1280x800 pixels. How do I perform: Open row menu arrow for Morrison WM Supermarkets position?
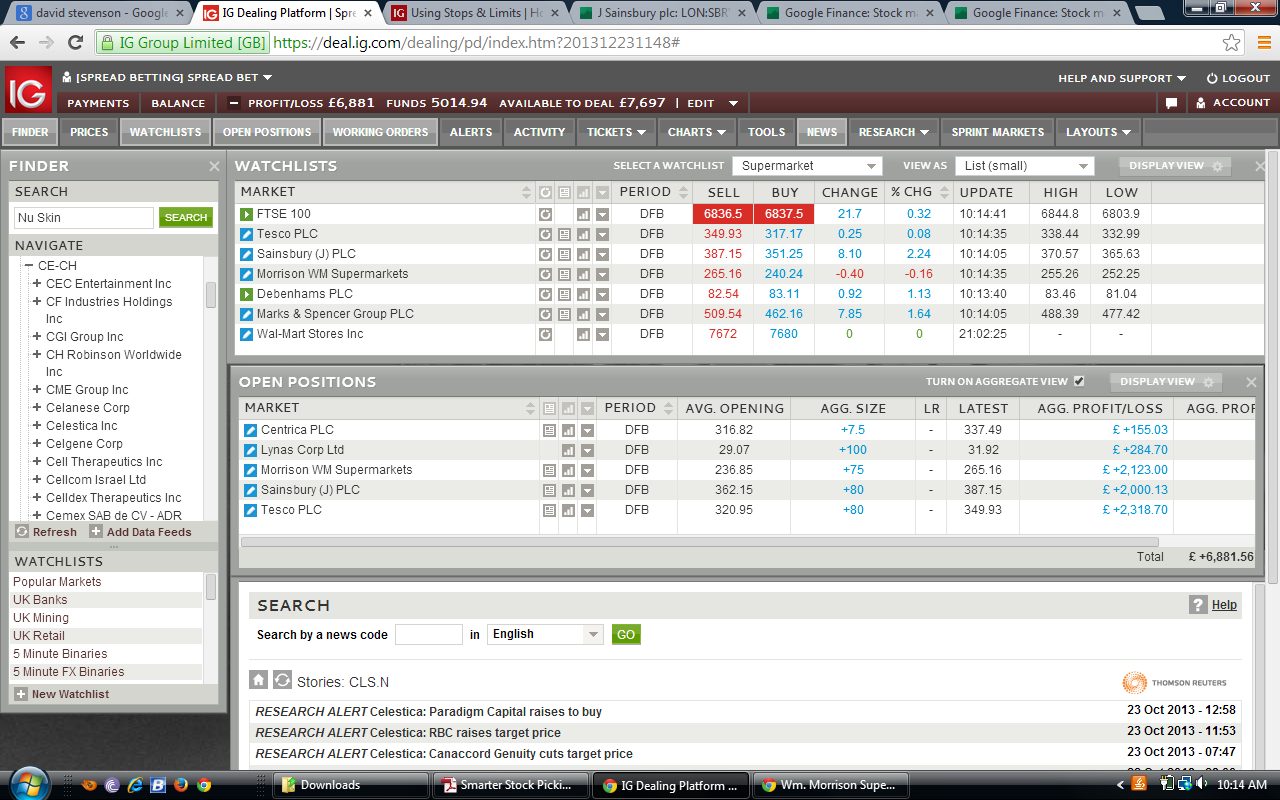pos(587,470)
